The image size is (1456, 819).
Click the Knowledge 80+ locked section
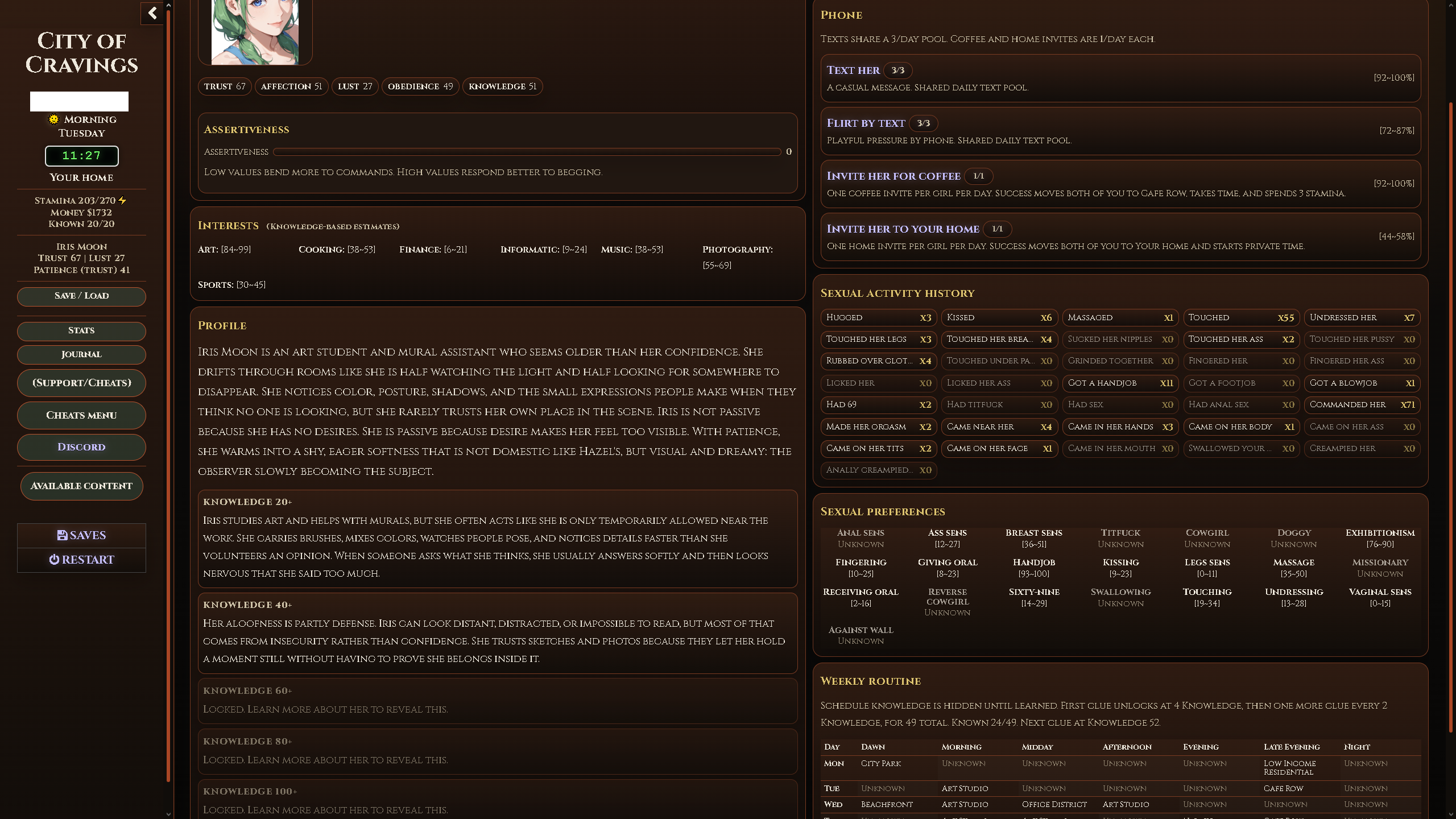498,751
